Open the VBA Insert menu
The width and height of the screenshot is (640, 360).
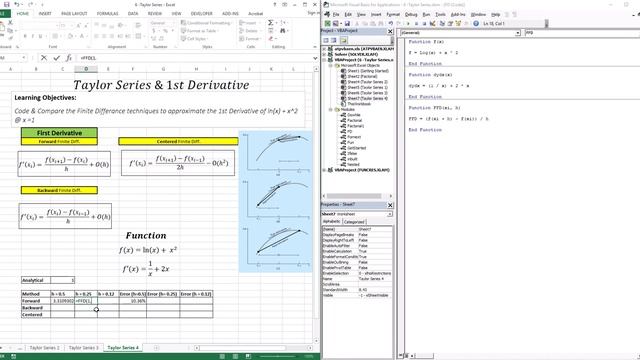point(376,15)
